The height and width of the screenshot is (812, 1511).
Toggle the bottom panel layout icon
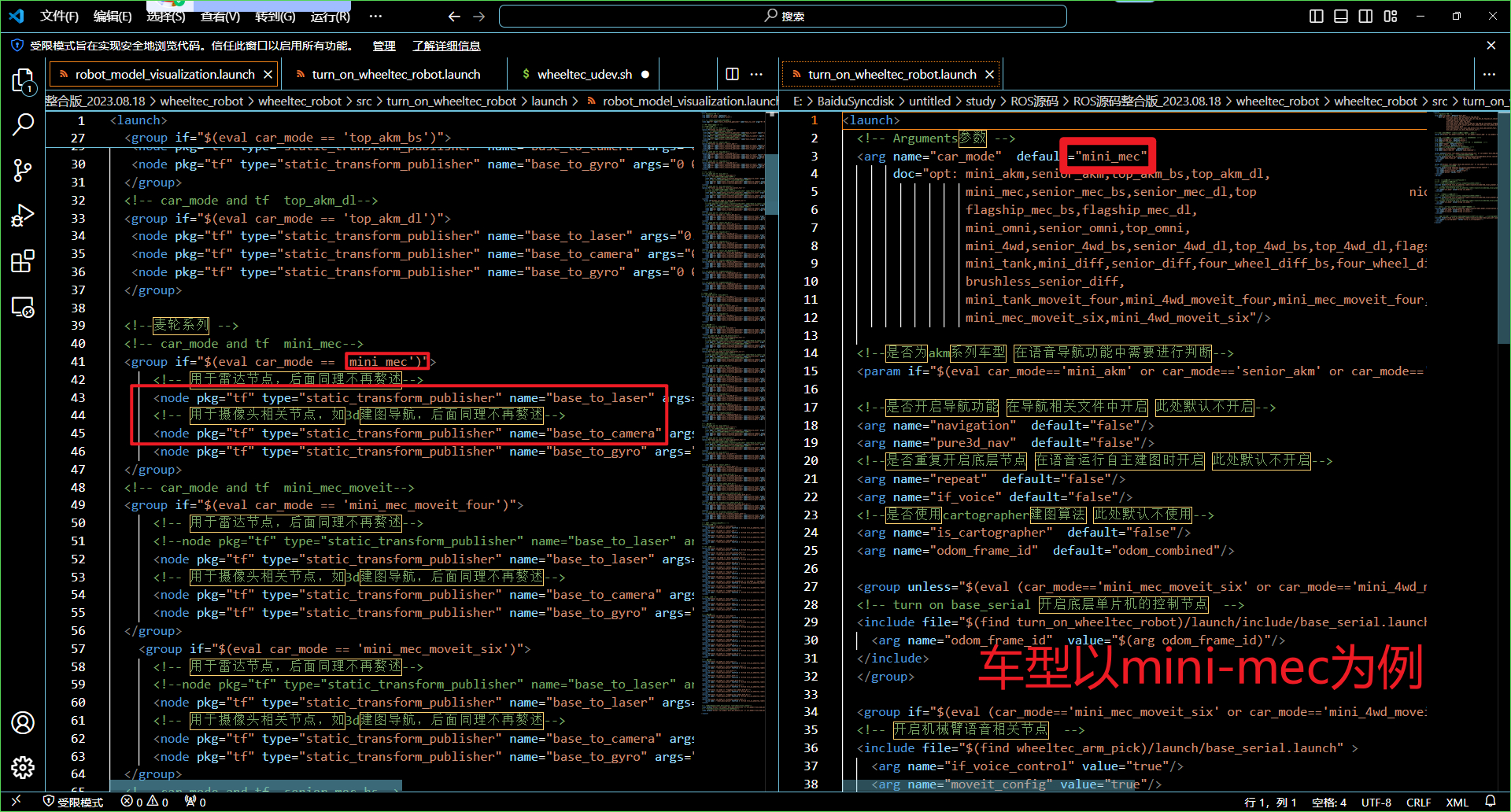(x=1341, y=16)
